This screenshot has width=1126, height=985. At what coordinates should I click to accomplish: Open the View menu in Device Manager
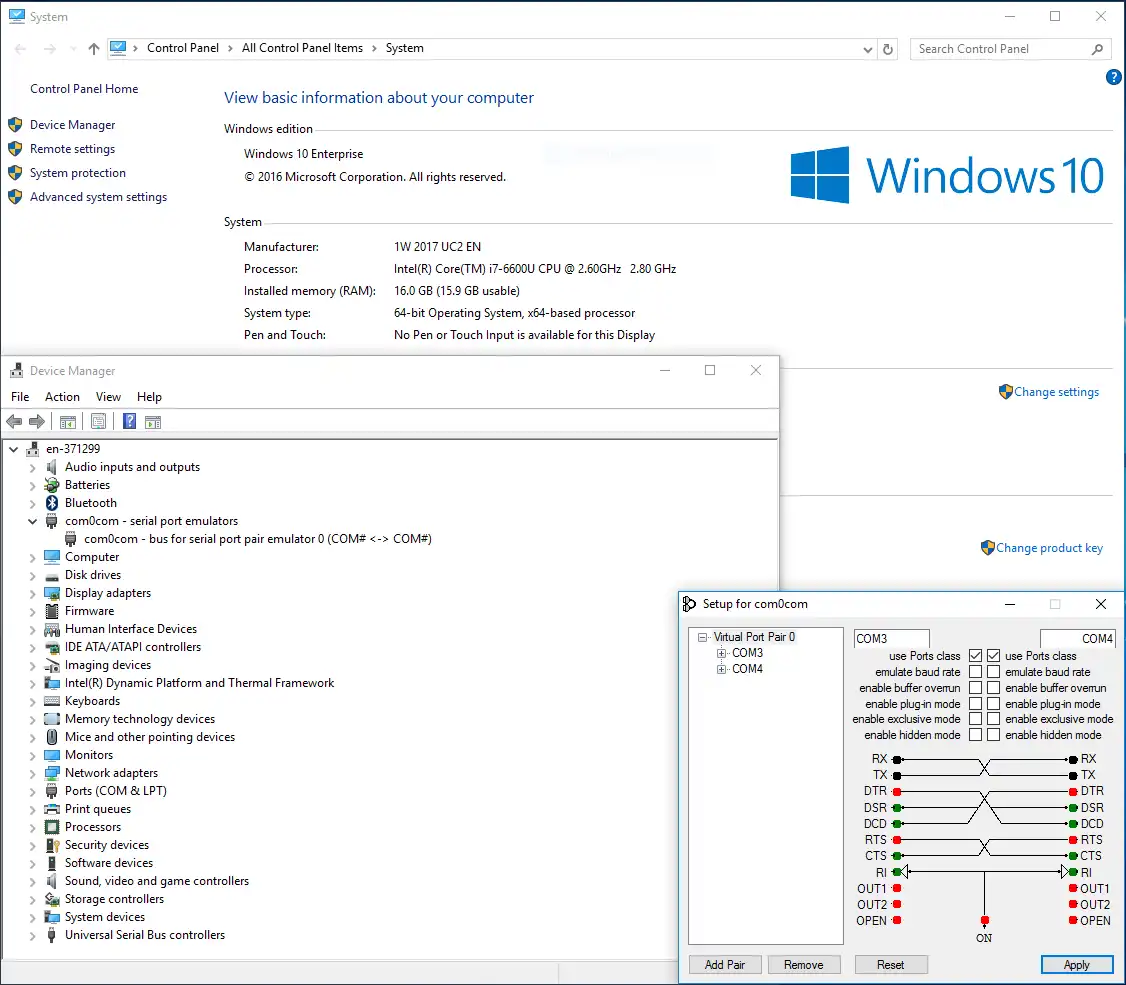pos(108,397)
